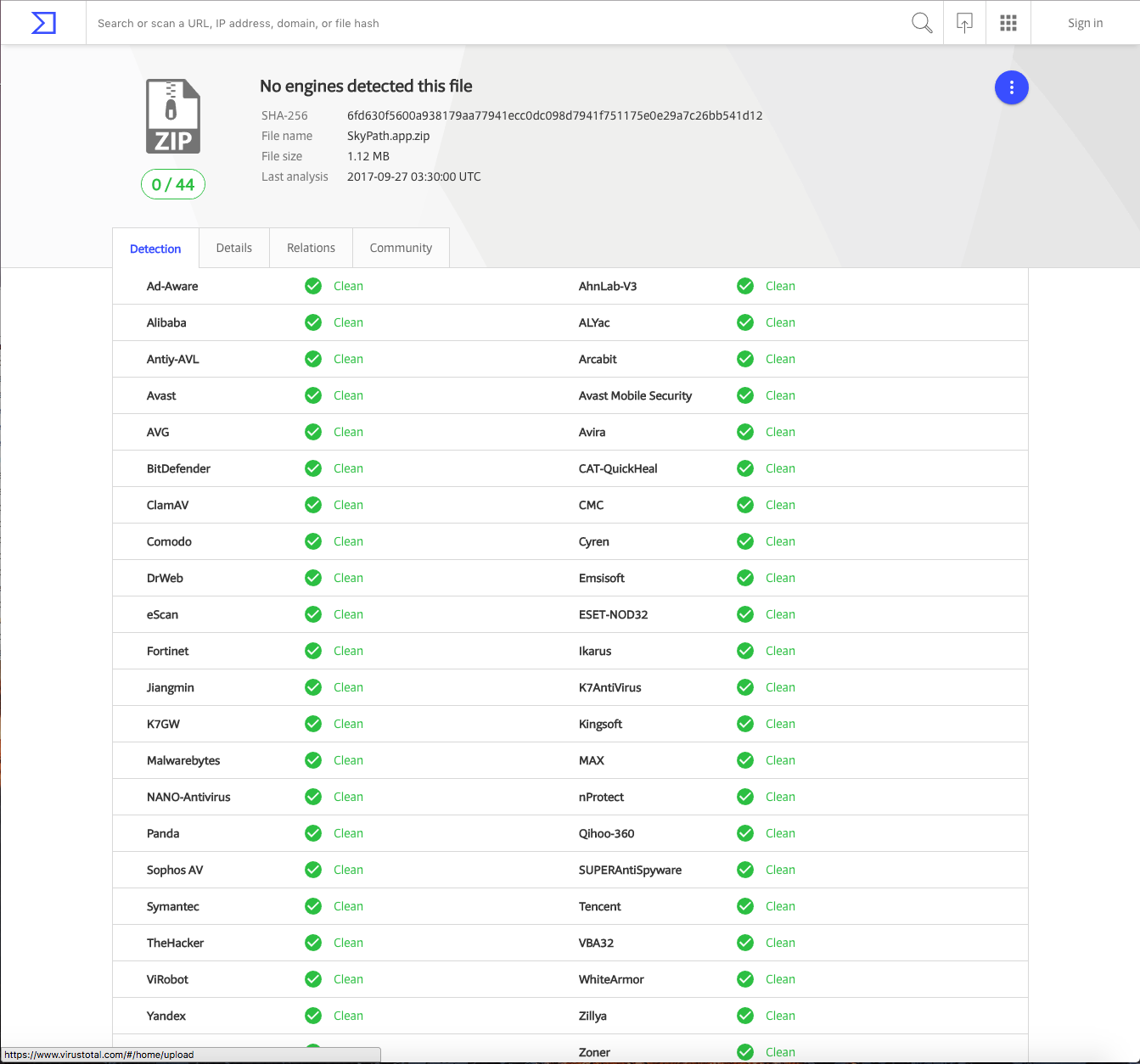
Task: Click the last analysis date 2017-09-27
Action: [x=413, y=176]
